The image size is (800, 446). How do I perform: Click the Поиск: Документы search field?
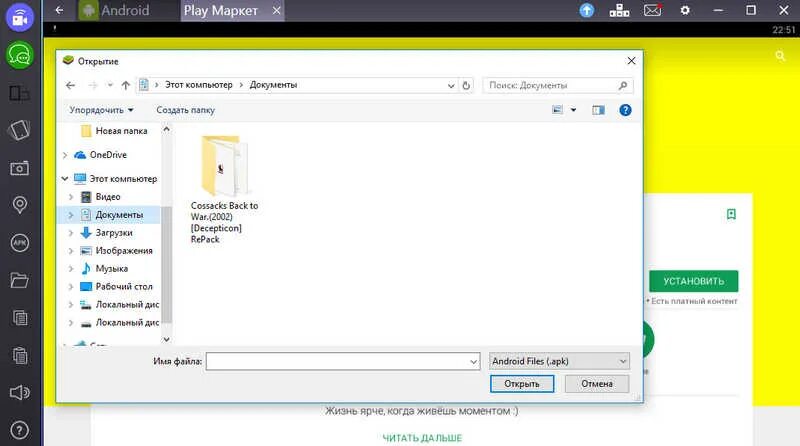(558, 85)
